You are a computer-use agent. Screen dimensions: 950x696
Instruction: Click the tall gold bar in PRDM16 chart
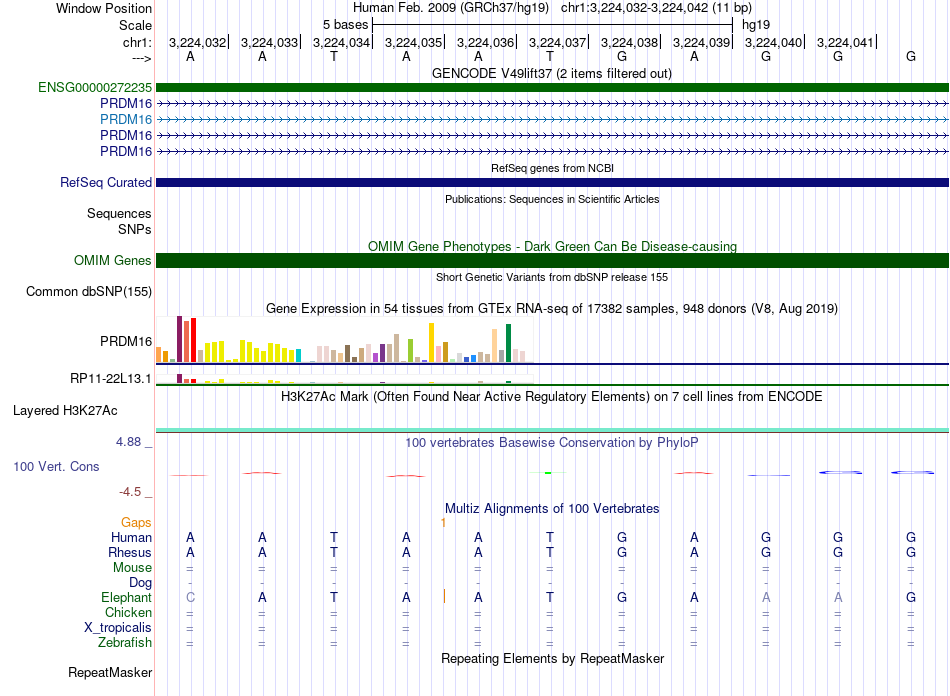point(431,343)
